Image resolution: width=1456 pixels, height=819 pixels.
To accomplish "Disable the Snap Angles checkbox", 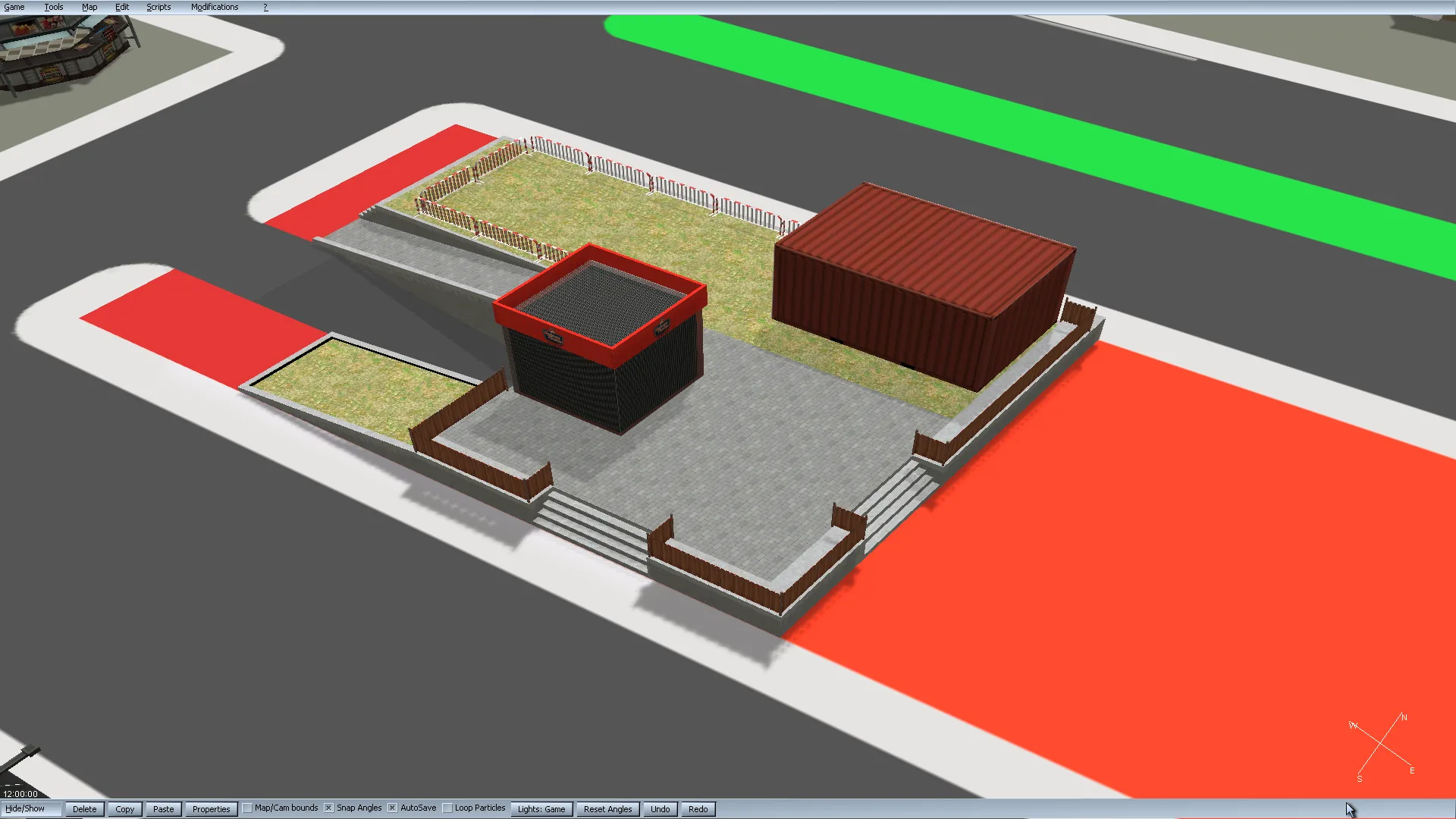I will [328, 808].
